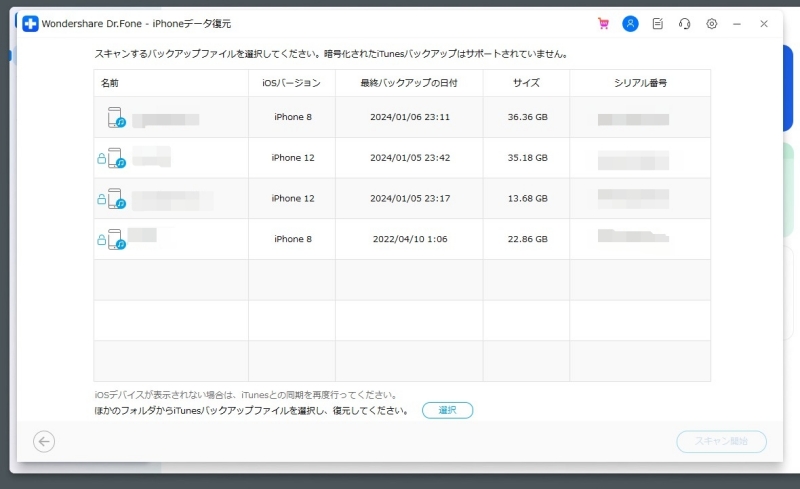The image size is (800, 489).
Task: Click the date 2022/04/10 1:06
Action: (410, 239)
